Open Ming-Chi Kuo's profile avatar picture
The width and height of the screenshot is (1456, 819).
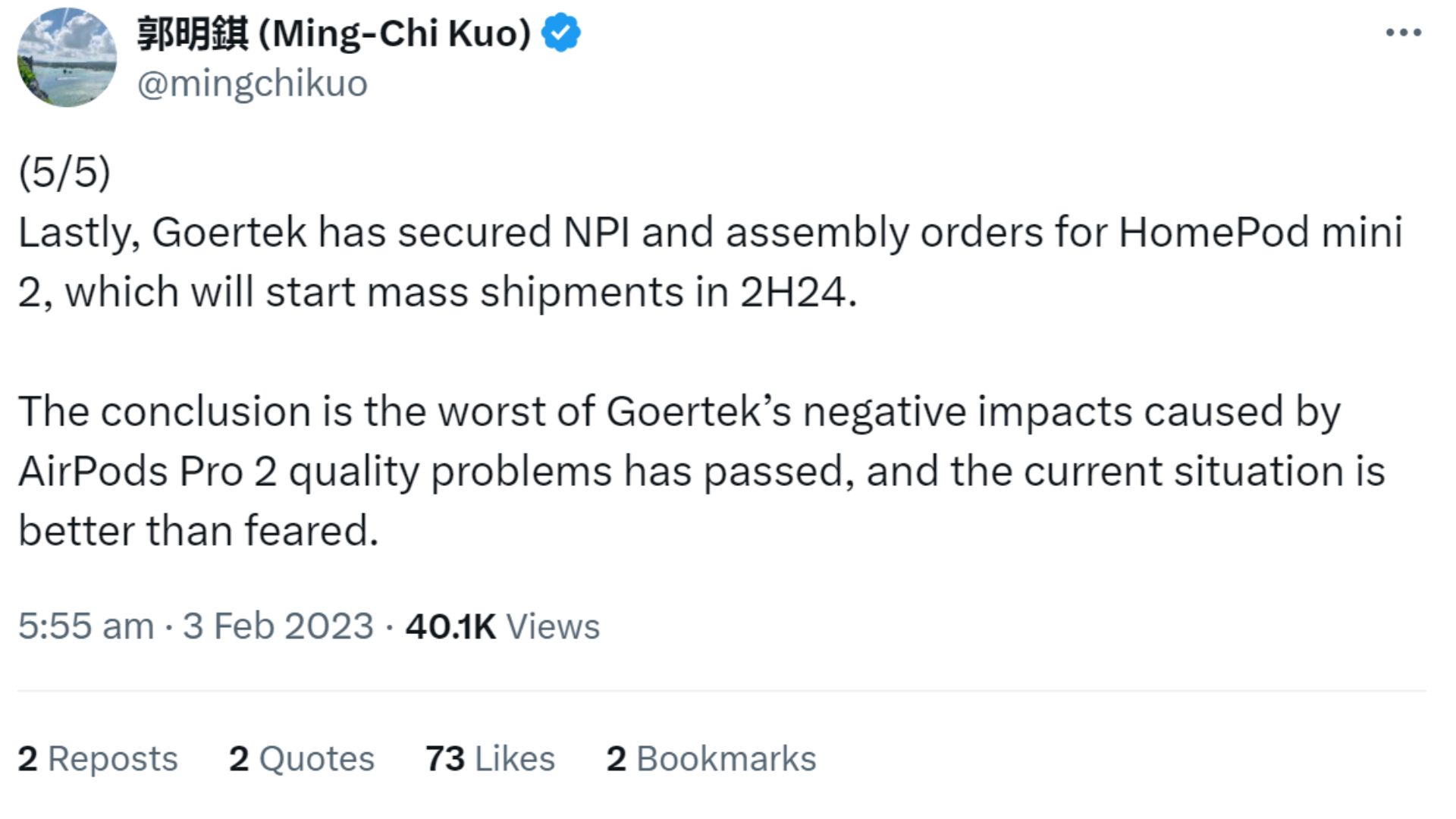click(67, 58)
